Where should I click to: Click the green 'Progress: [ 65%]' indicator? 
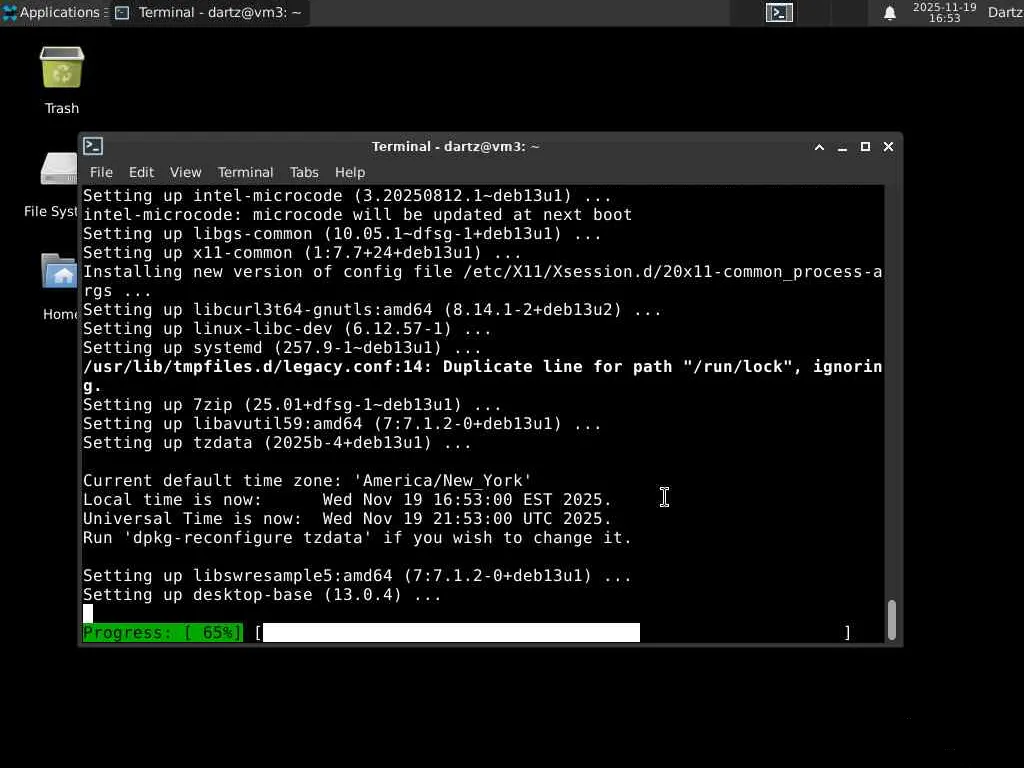coord(163,632)
